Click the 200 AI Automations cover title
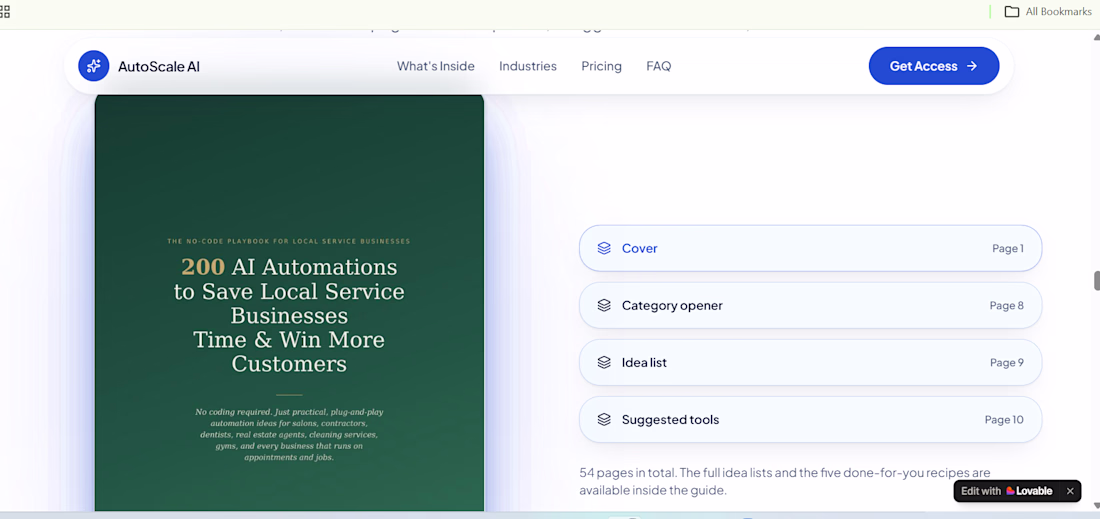The height and width of the screenshot is (519, 1100). (289, 316)
